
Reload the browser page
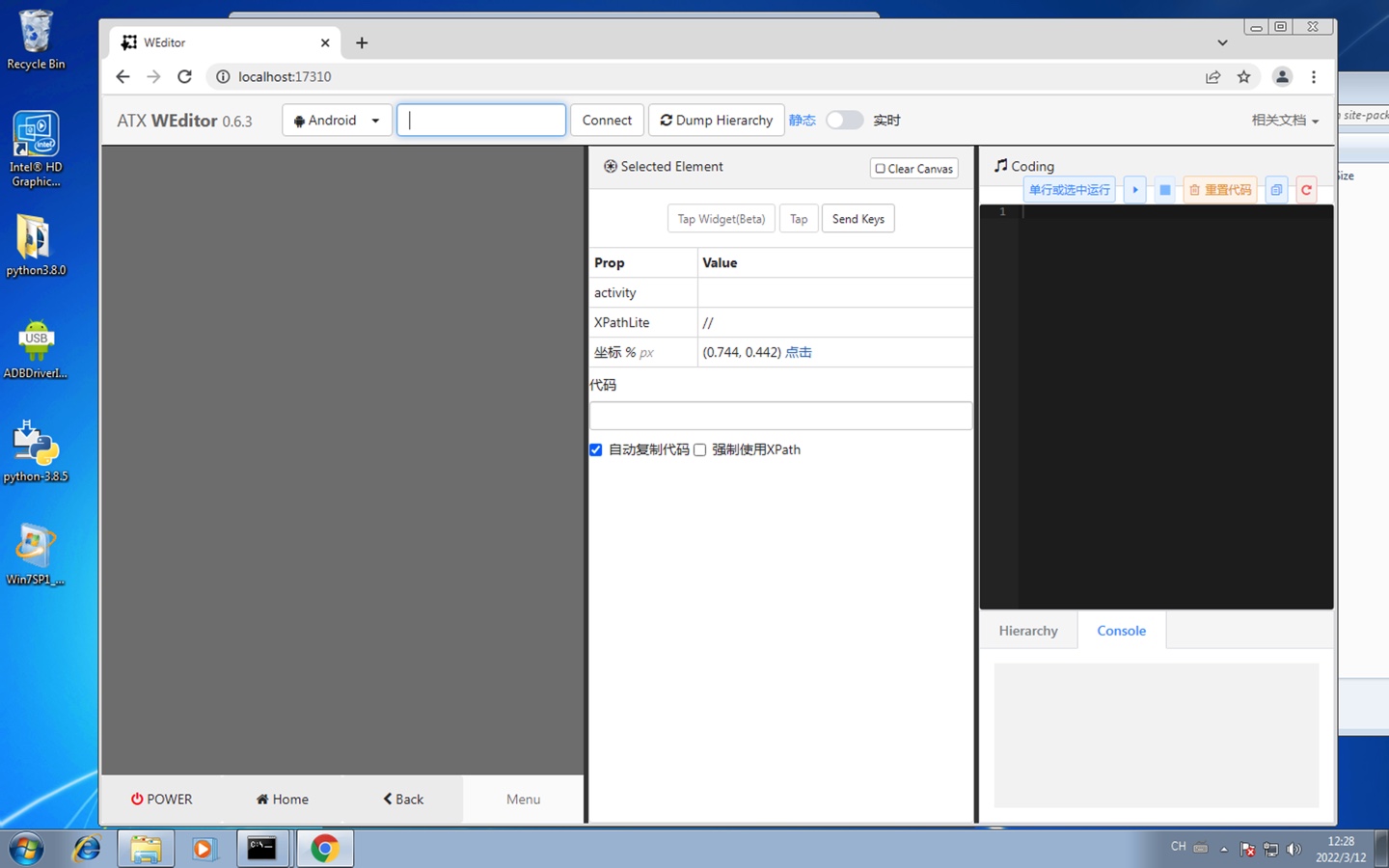184,76
